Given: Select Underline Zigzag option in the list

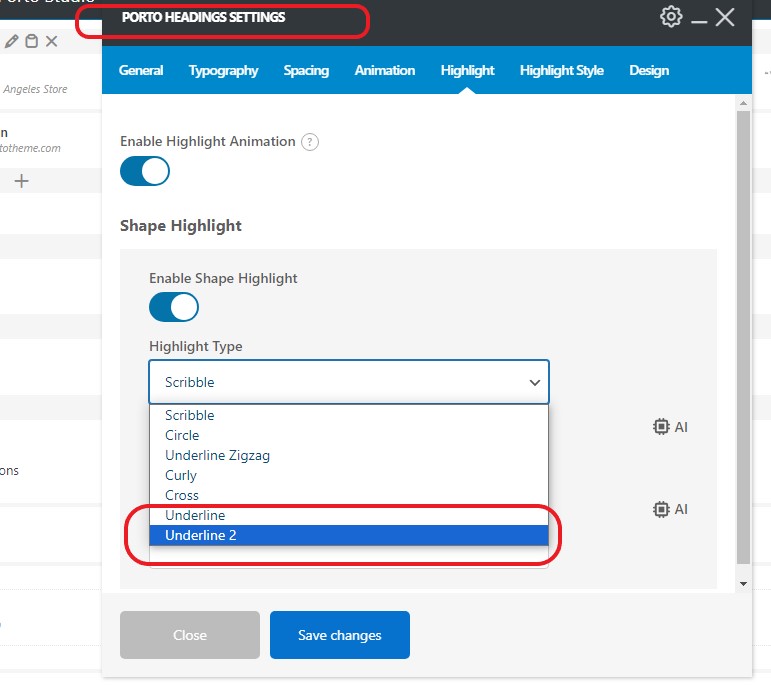Looking at the screenshot, I should [x=217, y=455].
